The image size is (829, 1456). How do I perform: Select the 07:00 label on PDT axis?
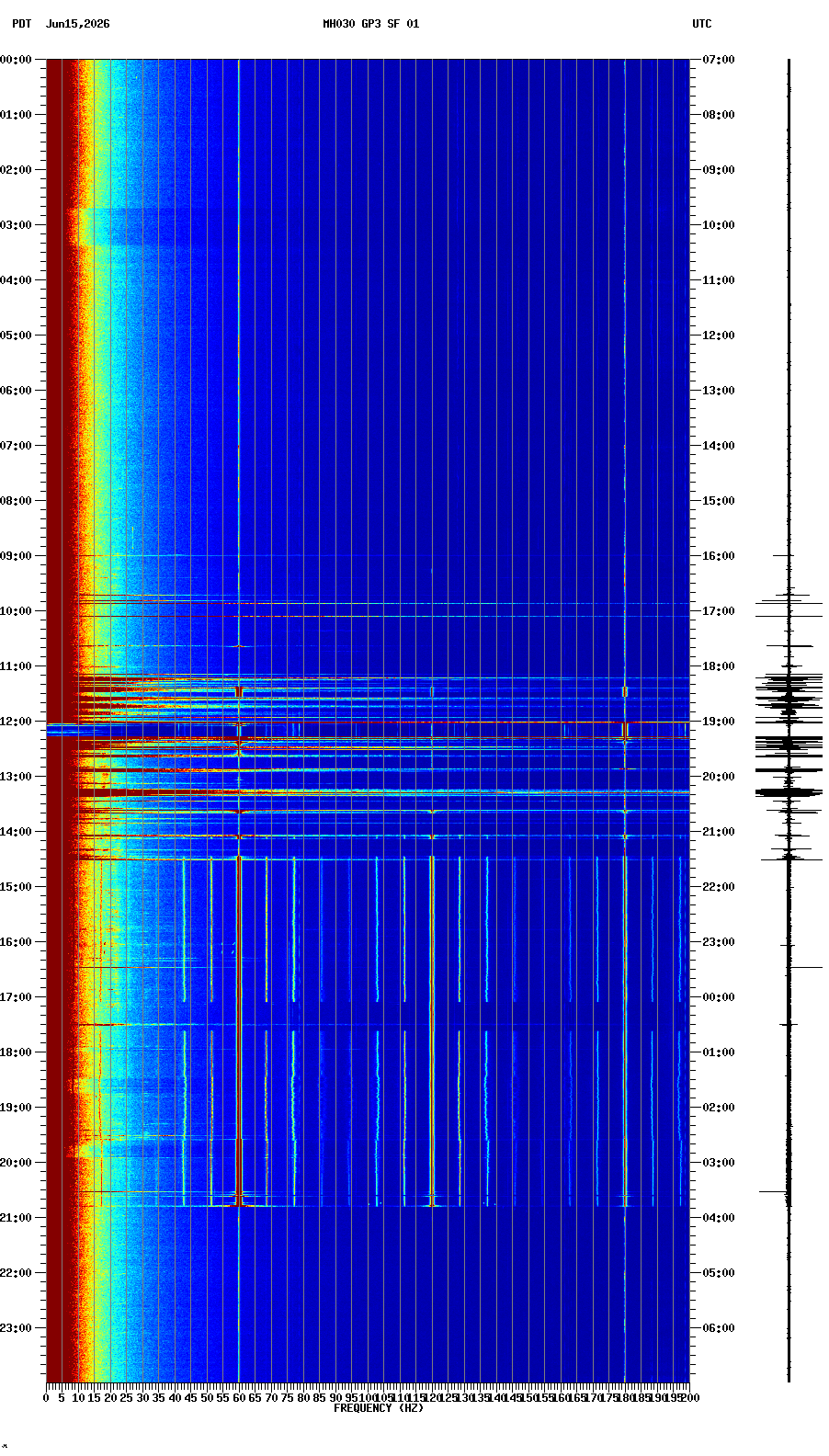pyautogui.click(x=16, y=446)
